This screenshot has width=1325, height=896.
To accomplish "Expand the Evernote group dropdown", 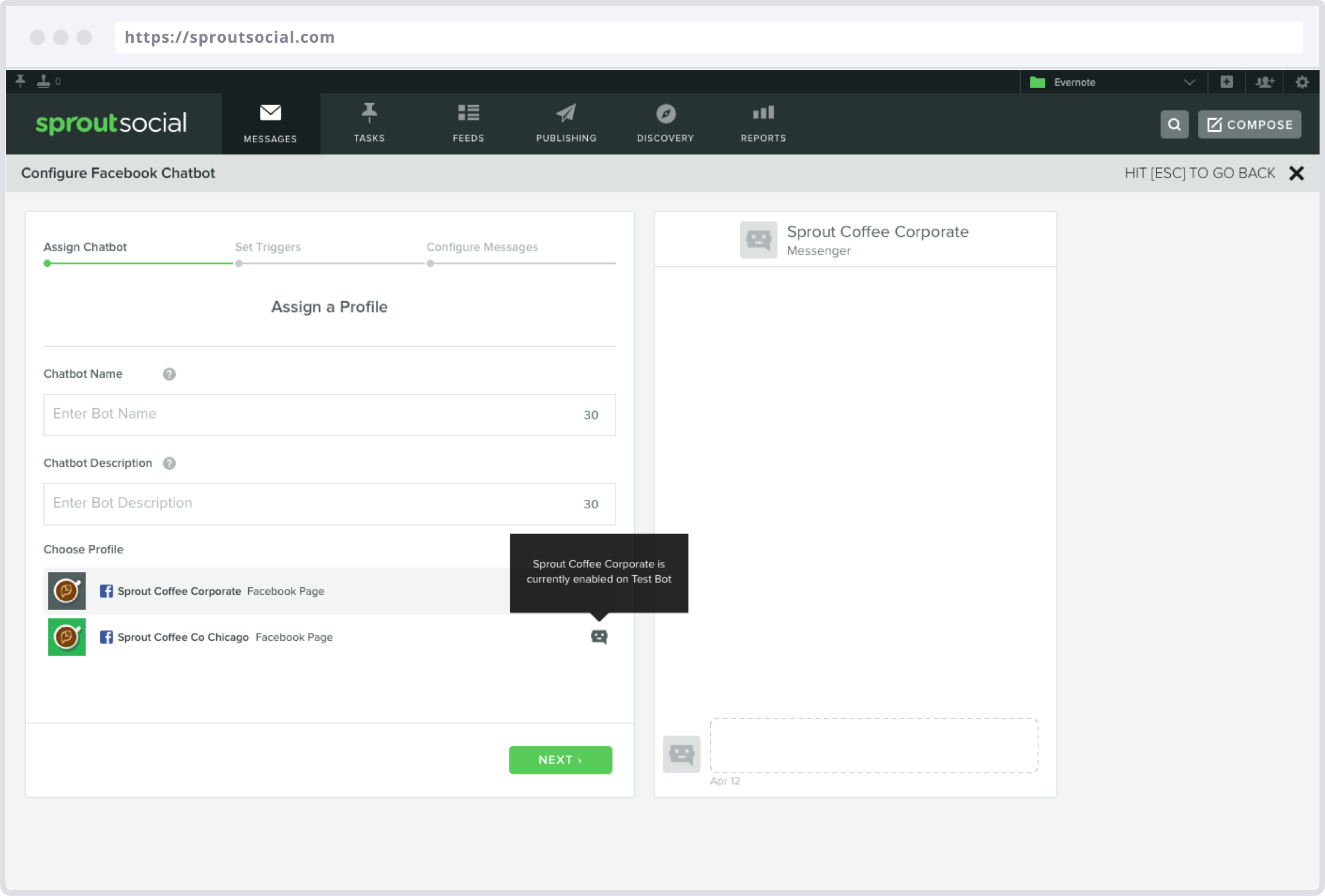I will [x=1114, y=82].
